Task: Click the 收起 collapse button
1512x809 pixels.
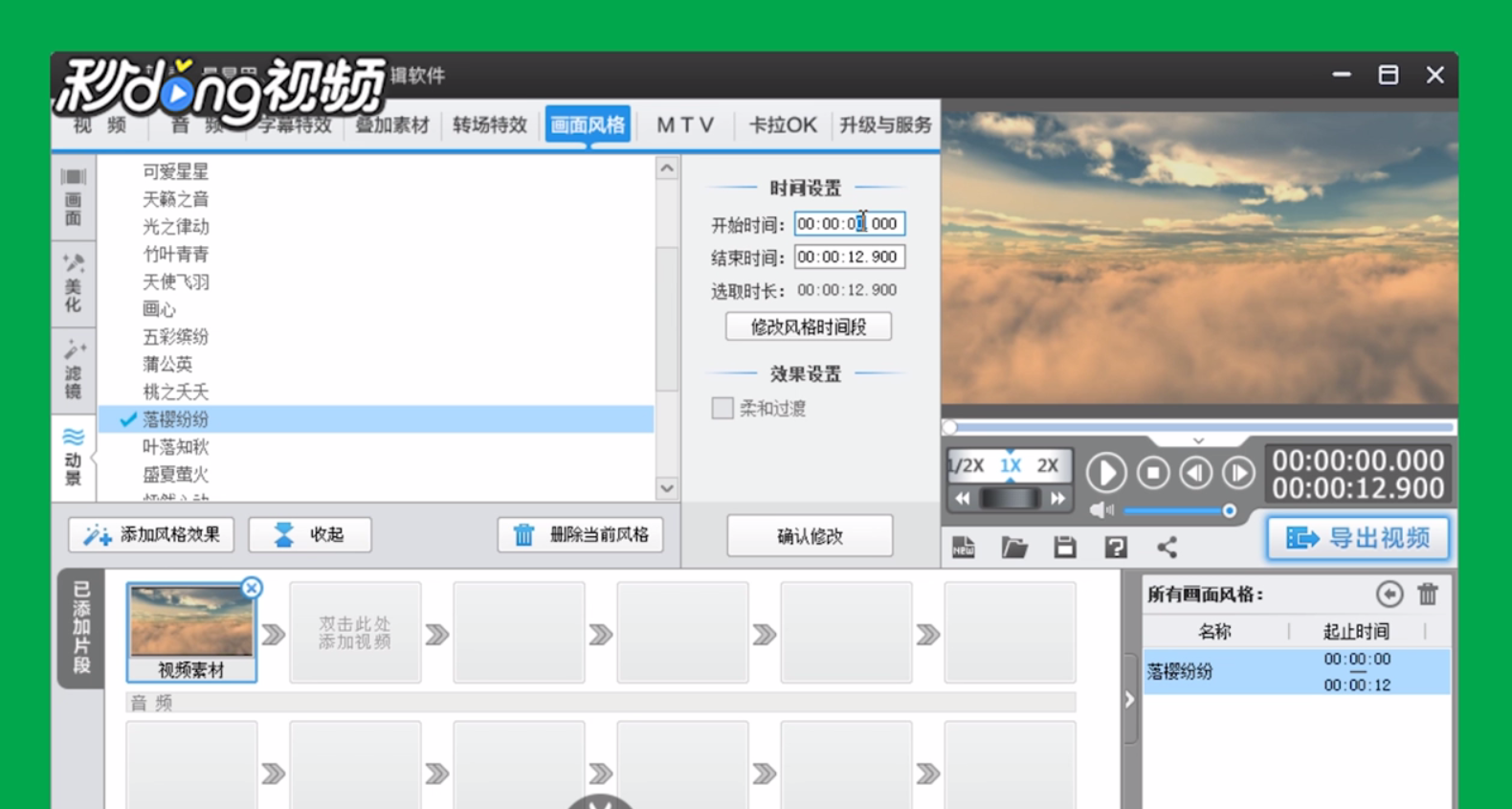Action: tap(310, 535)
